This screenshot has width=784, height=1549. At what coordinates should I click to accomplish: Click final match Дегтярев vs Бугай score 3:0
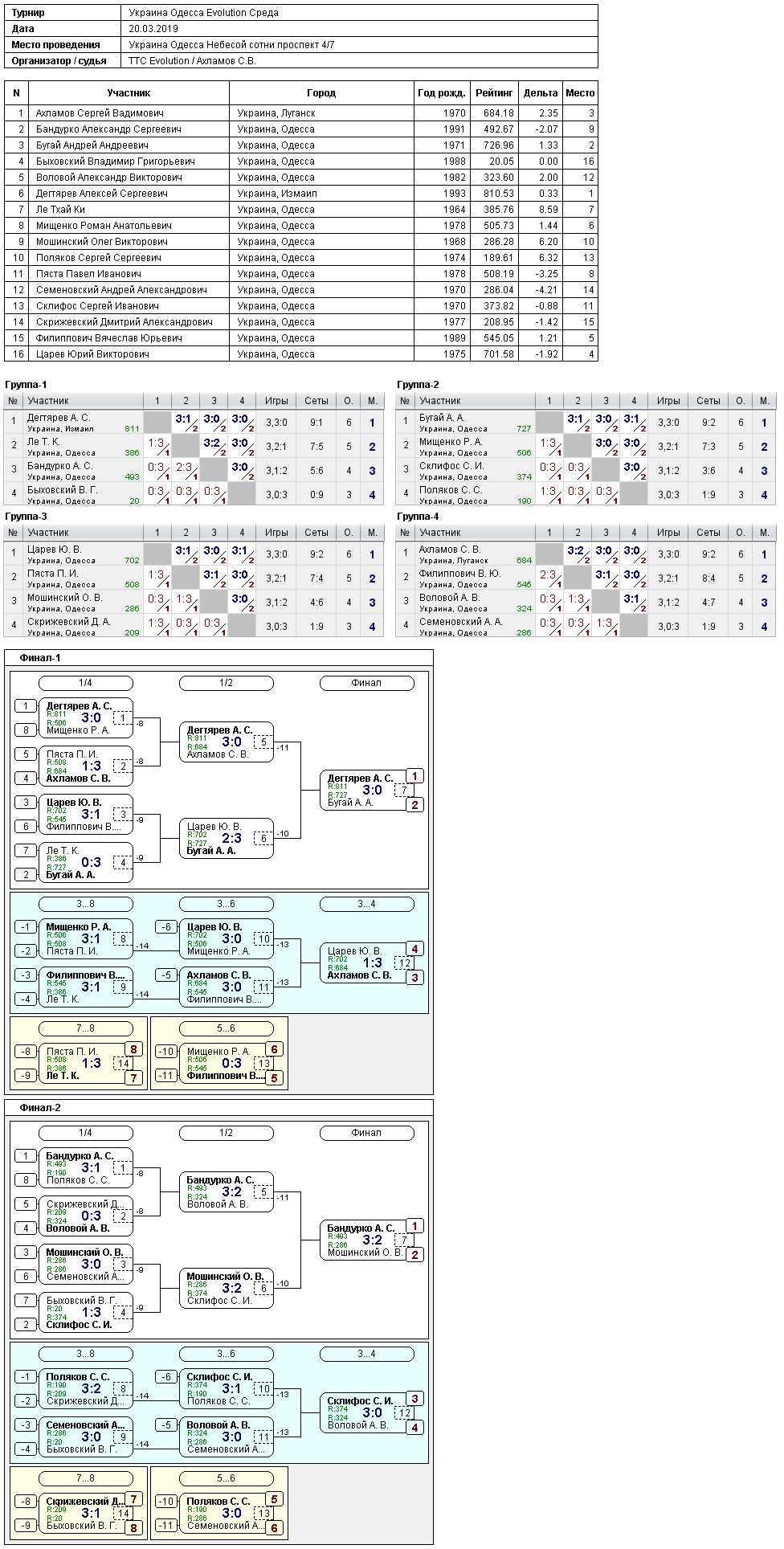[373, 791]
